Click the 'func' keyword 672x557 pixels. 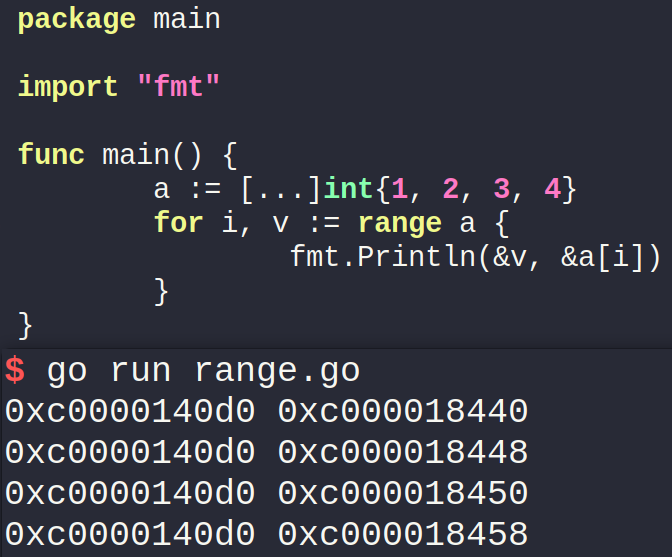tap(51, 154)
